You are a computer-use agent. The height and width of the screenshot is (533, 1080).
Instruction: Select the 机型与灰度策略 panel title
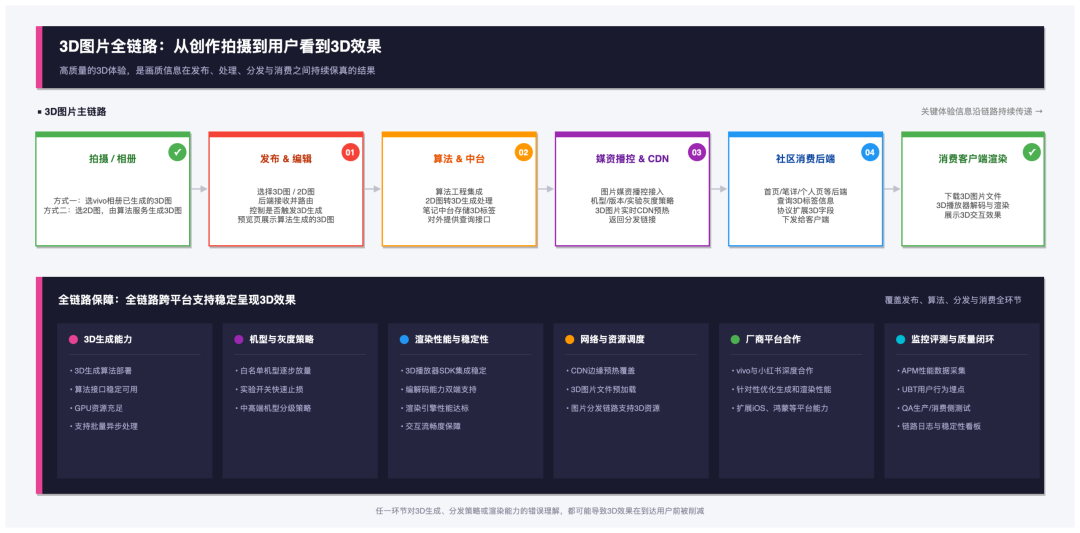282,339
